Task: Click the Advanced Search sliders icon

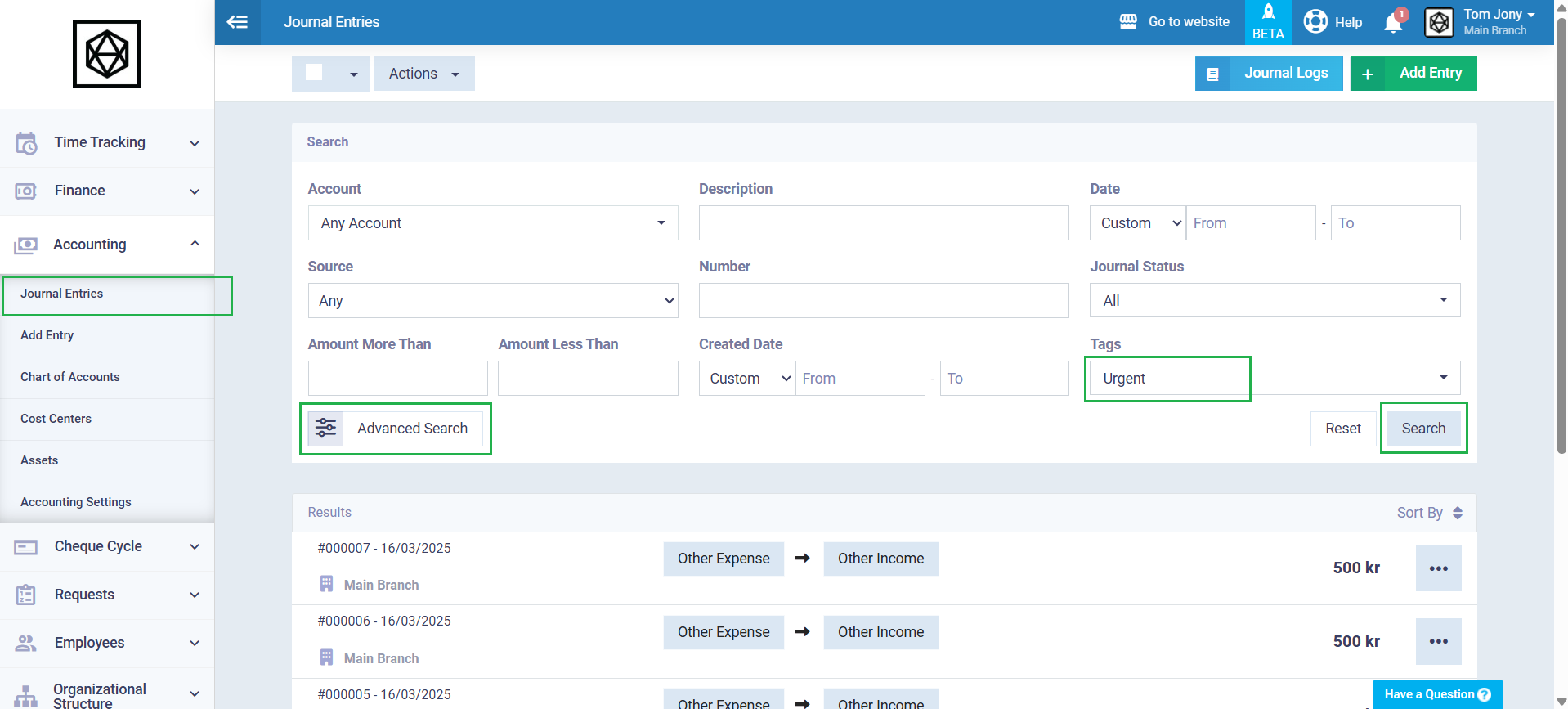Action: (326, 428)
